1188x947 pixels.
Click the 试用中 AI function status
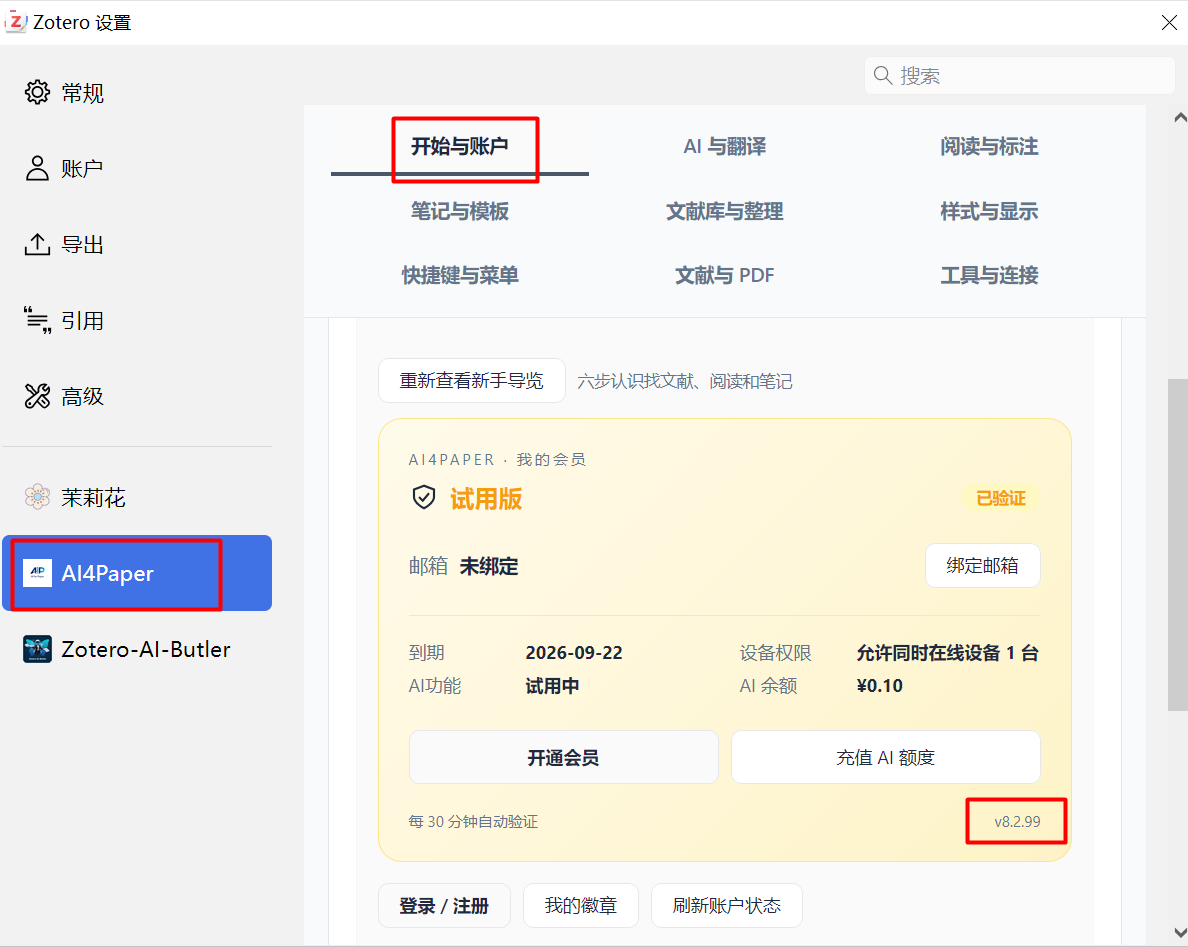click(x=552, y=686)
